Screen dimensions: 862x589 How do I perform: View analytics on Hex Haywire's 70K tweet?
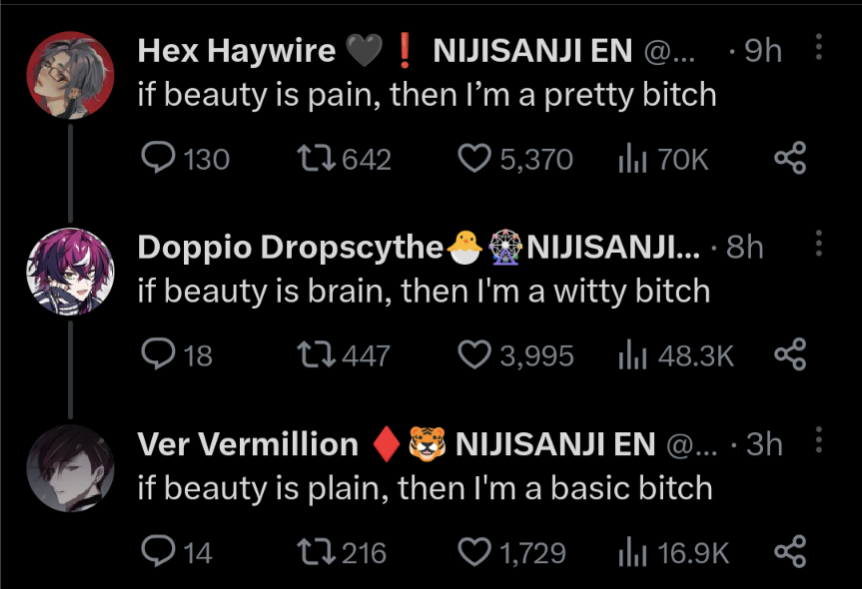(x=632, y=158)
